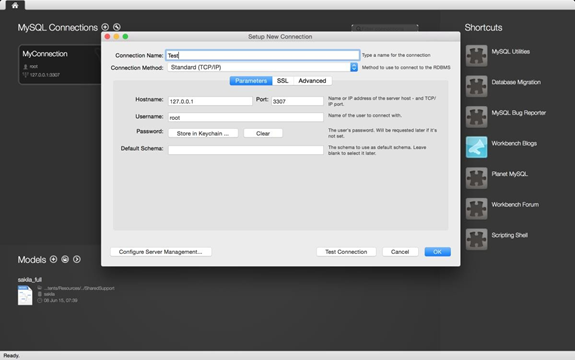
Task: Click MySQL Utilities label in Shortcuts
Action: tap(510, 52)
